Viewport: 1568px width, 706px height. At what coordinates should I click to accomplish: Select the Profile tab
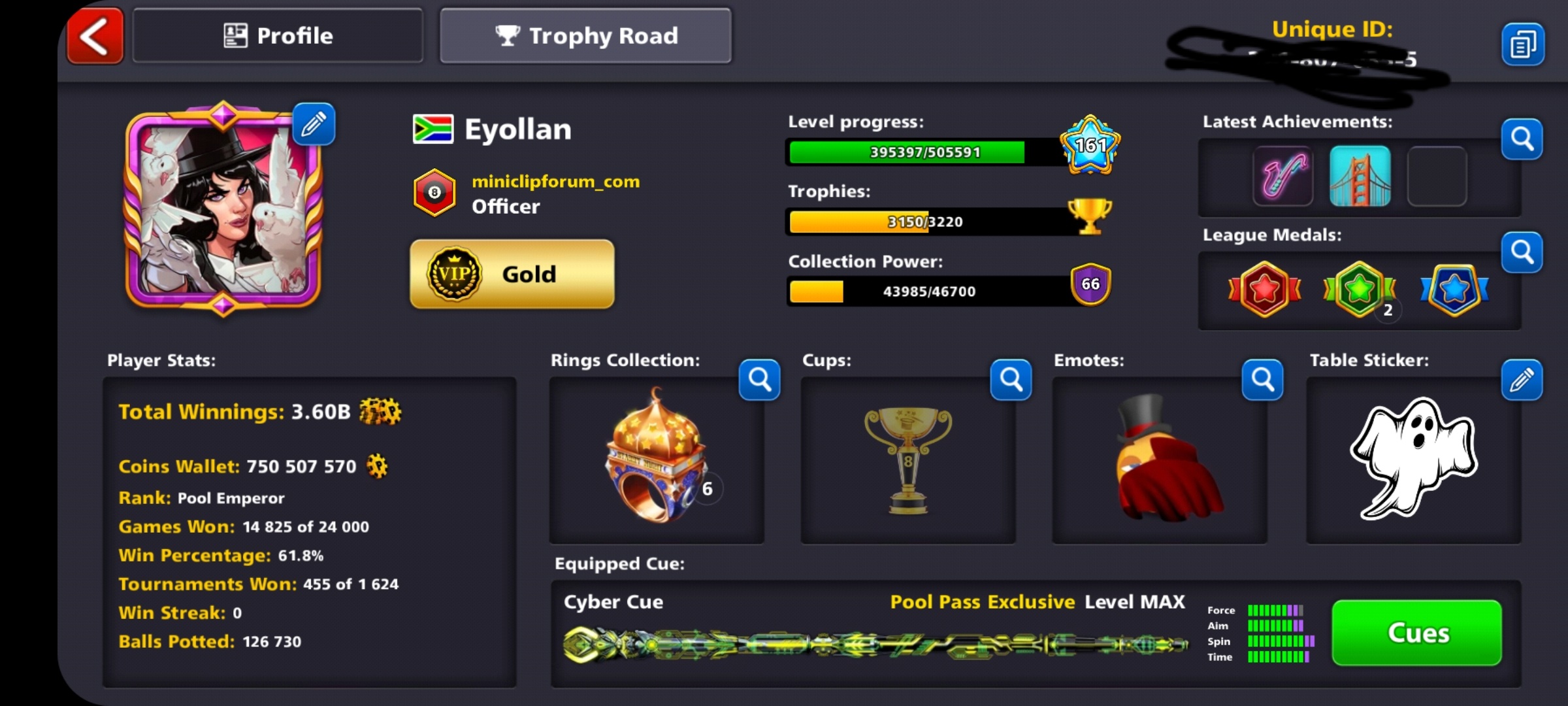[x=278, y=36]
